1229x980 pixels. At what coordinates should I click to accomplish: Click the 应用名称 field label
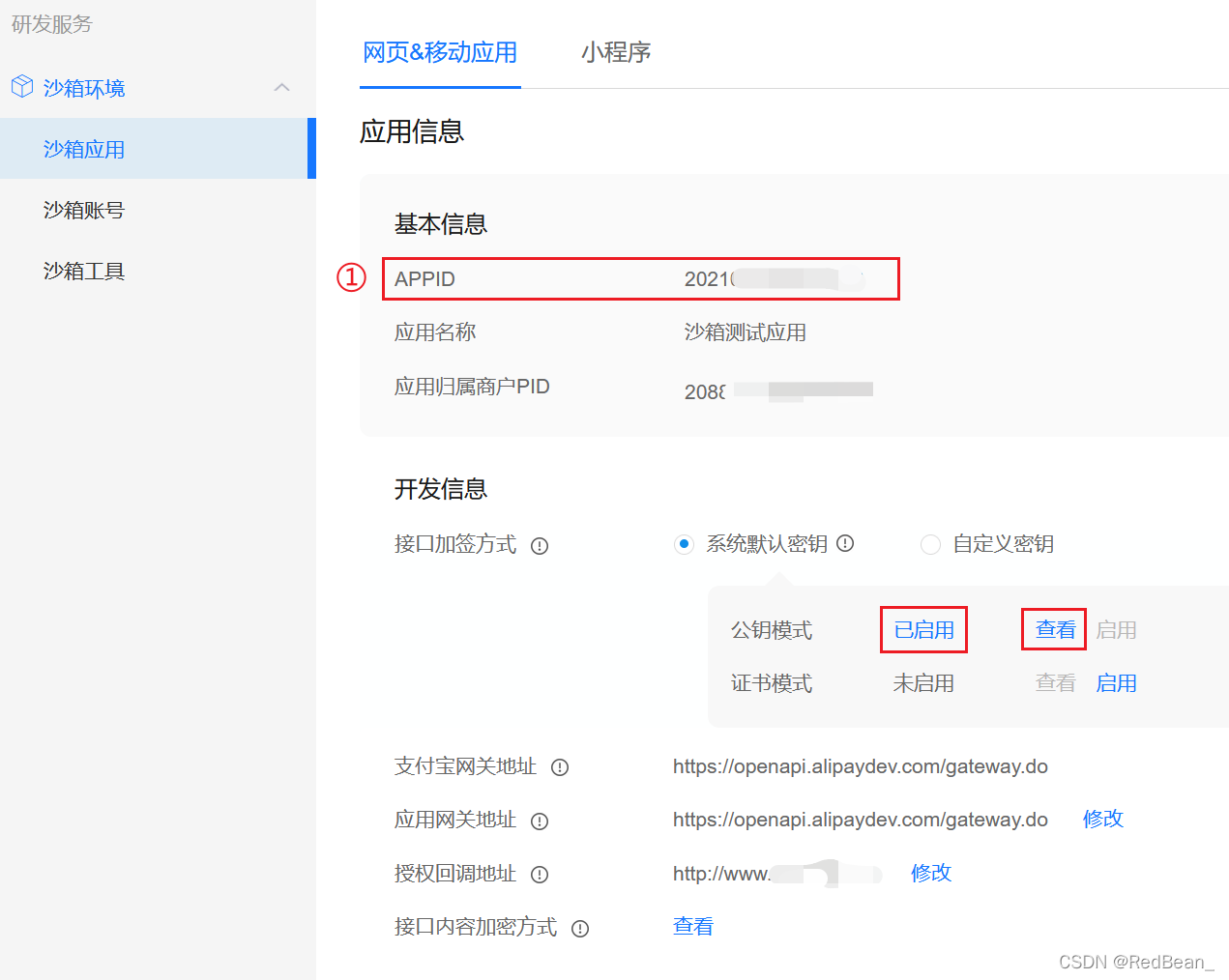(x=435, y=332)
